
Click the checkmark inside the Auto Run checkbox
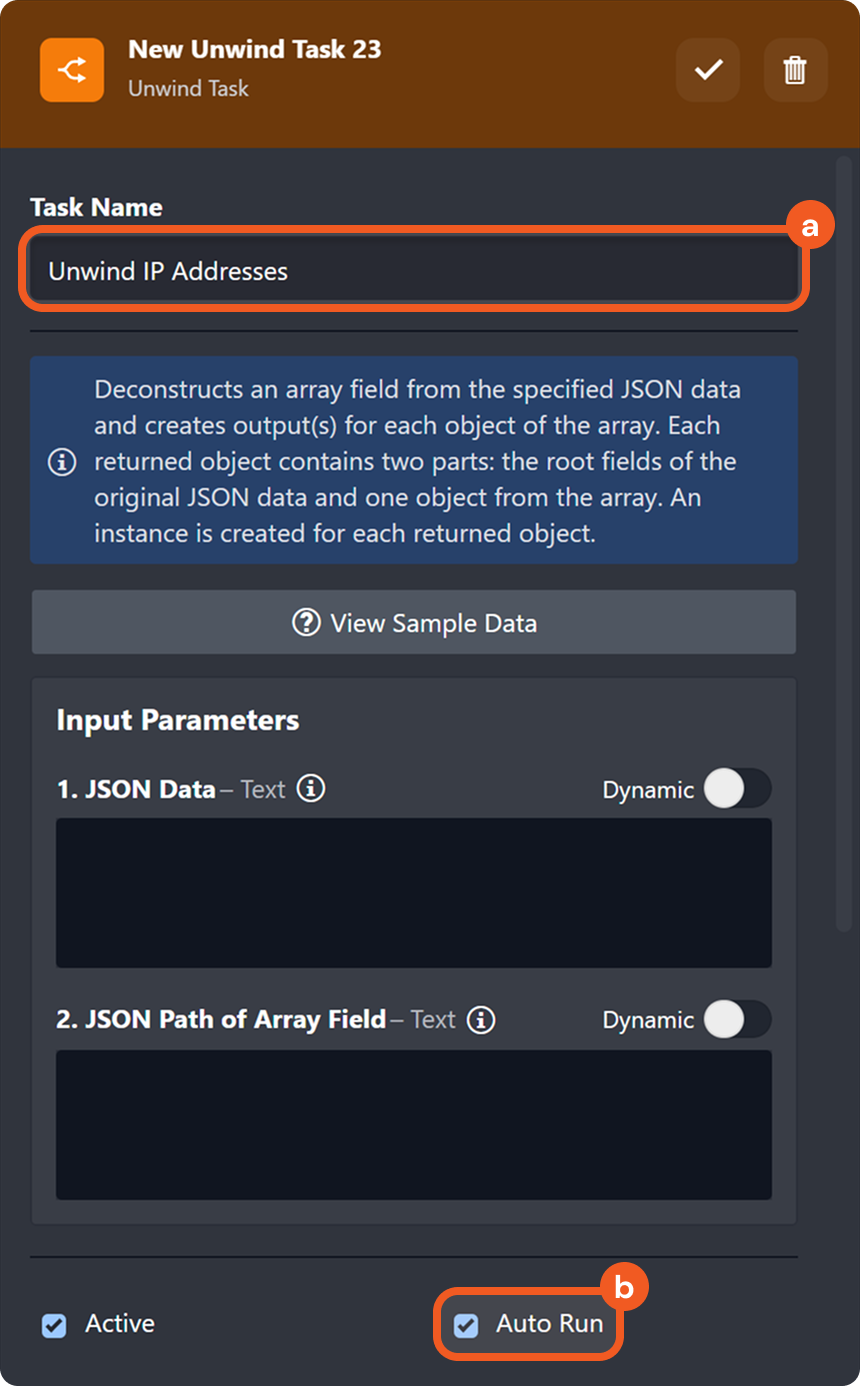tap(464, 1323)
